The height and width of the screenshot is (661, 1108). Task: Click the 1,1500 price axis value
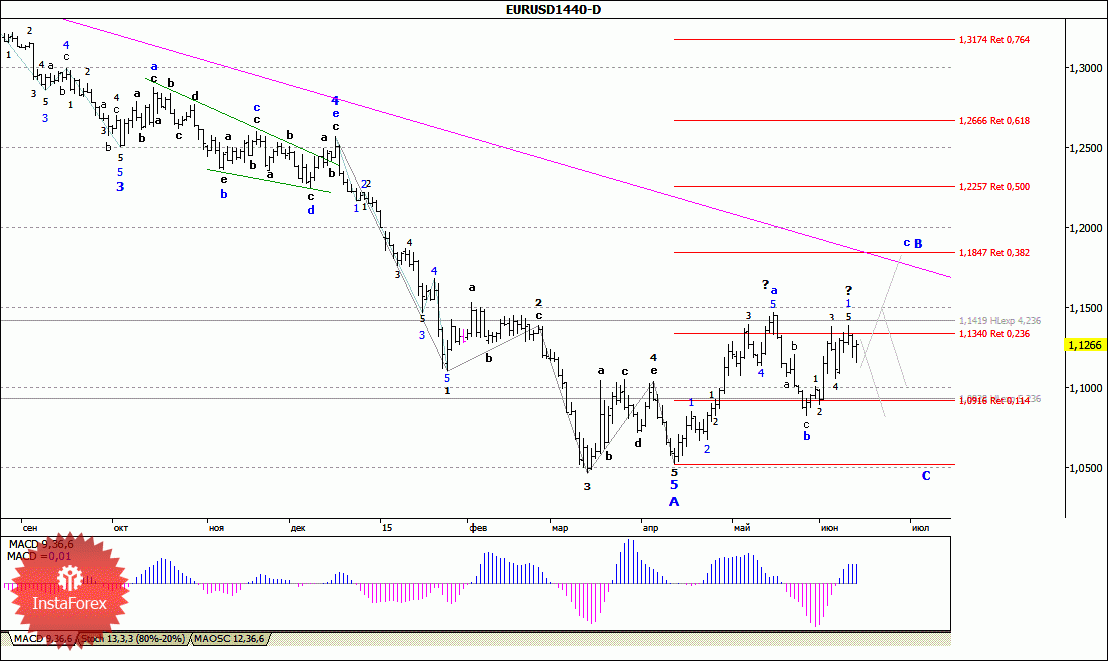[x=1087, y=308]
